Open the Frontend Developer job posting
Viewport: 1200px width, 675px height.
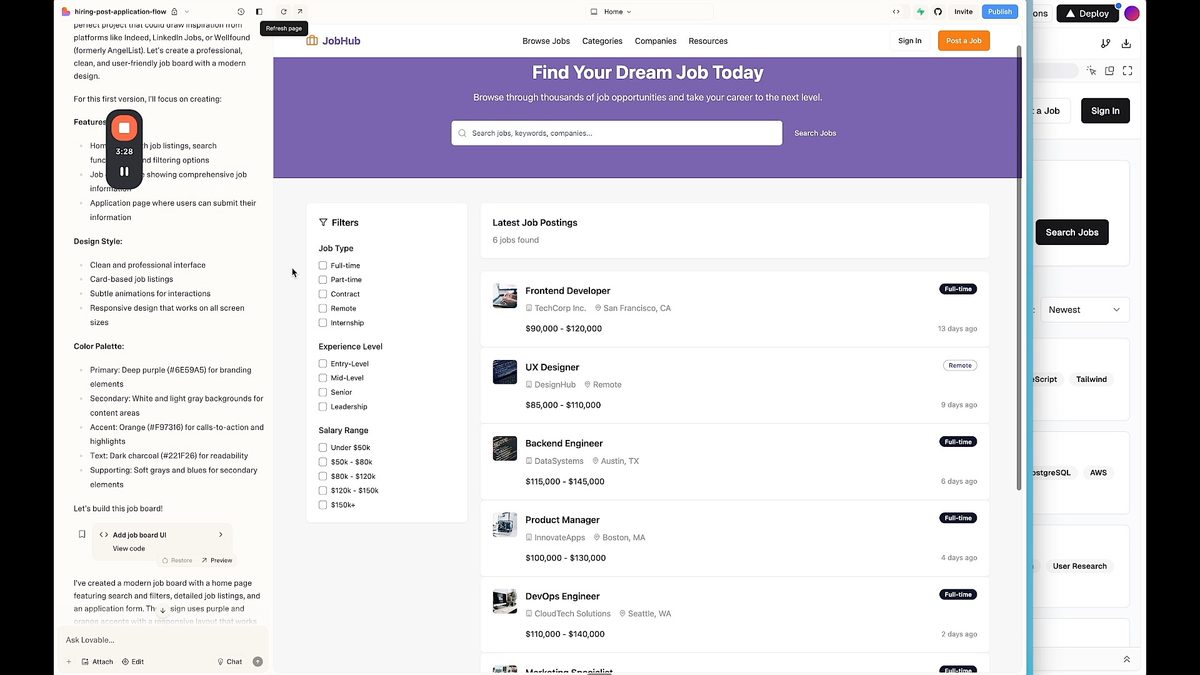point(567,291)
